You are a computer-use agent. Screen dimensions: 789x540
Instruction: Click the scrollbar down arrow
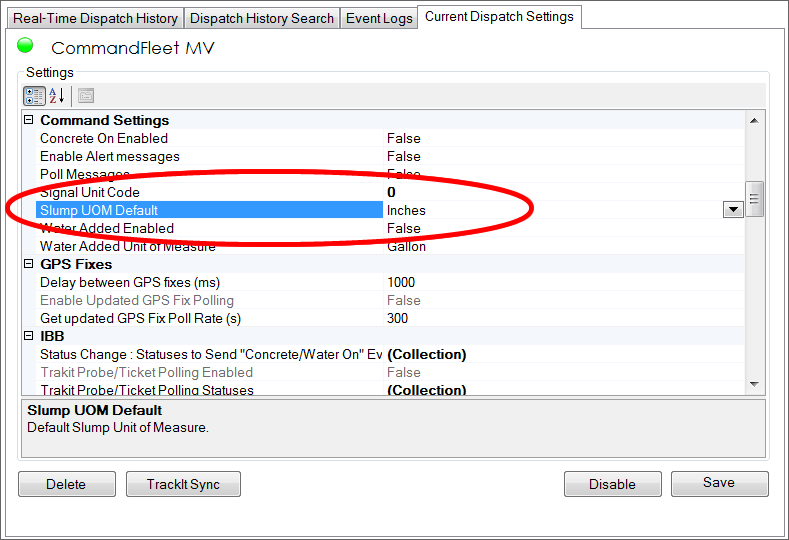point(754,384)
